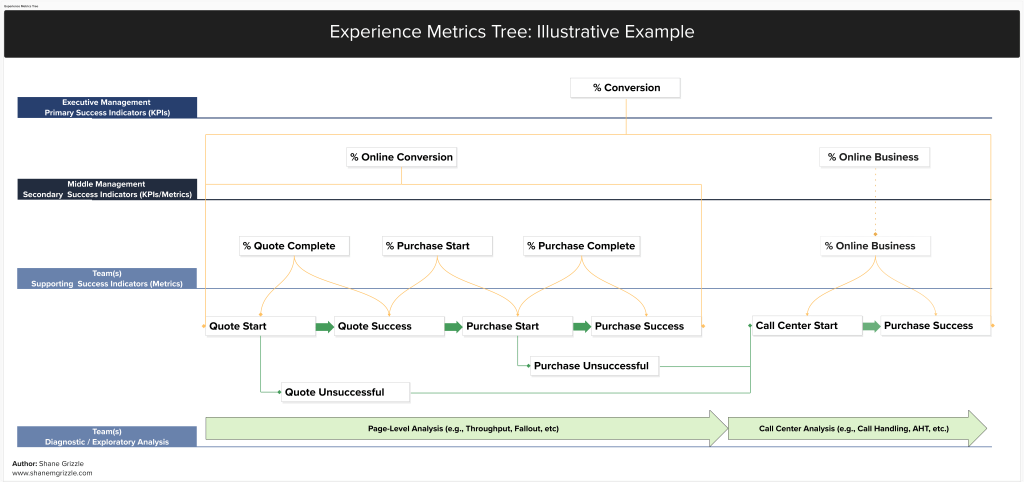
Task: Select the Purchase Unsuccessful box
Action: (x=594, y=366)
